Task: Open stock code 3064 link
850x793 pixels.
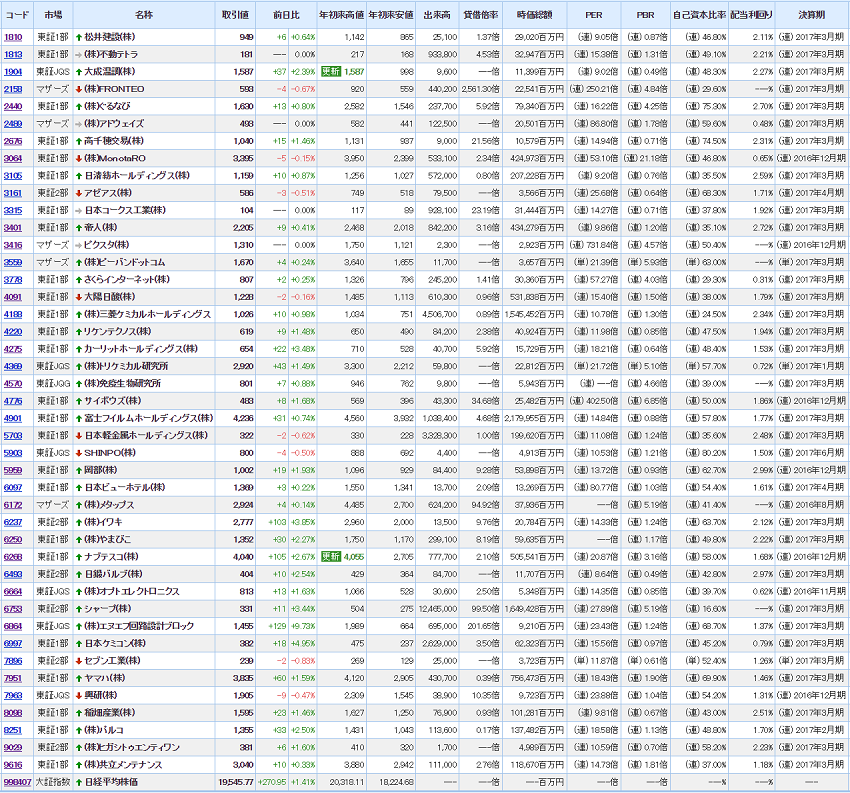Action: [x=13, y=159]
